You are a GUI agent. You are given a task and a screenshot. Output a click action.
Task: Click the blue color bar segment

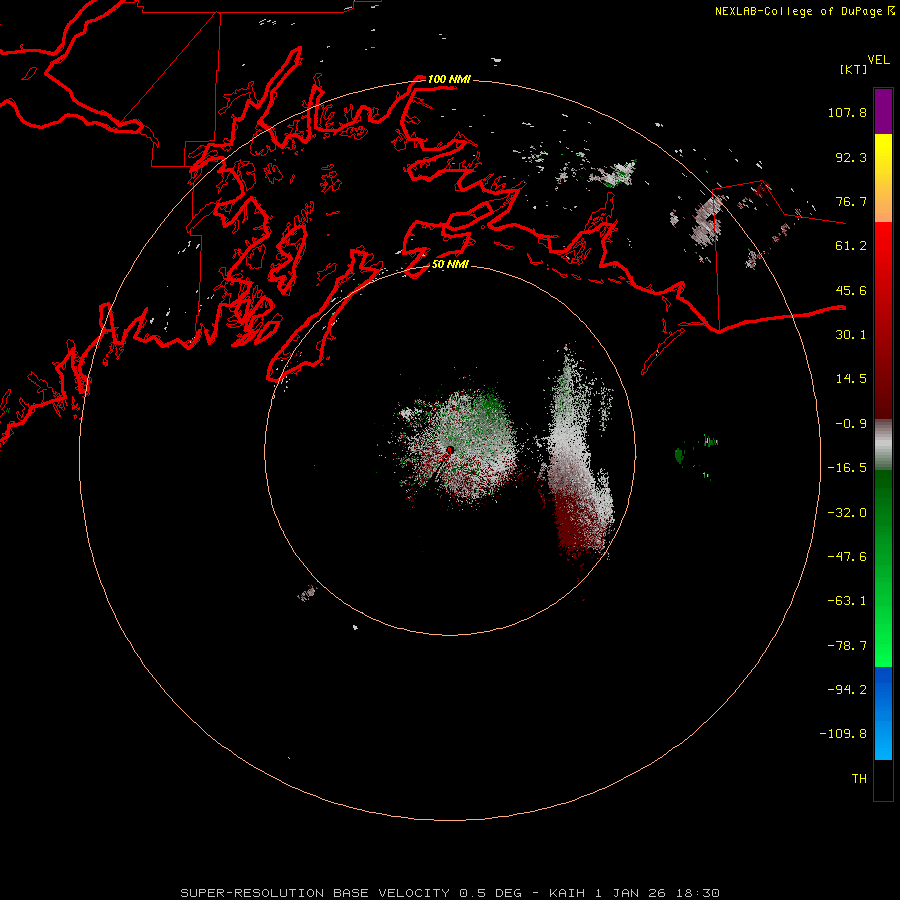(x=883, y=713)
